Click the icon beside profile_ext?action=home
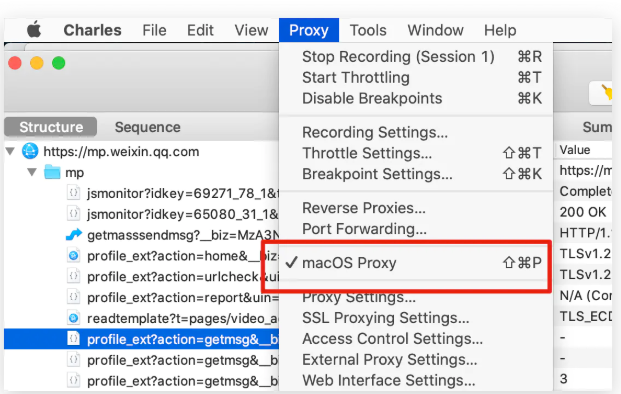The width and height of the screenshot is (621, 394). (x=74, y=256)
